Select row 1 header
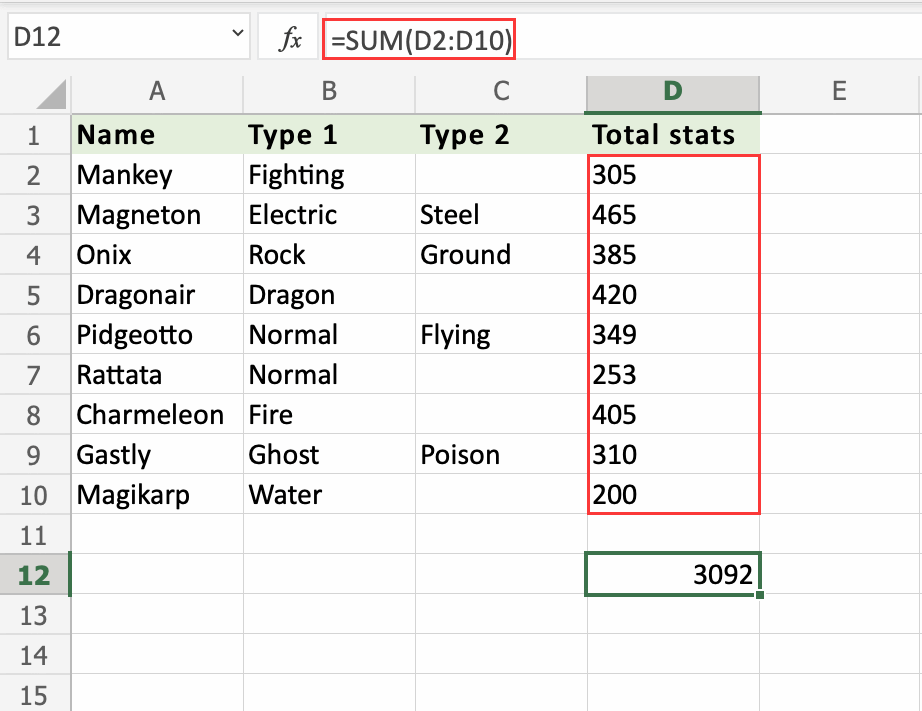Screen dimensions: 922x711 click(x=34, y=135)
